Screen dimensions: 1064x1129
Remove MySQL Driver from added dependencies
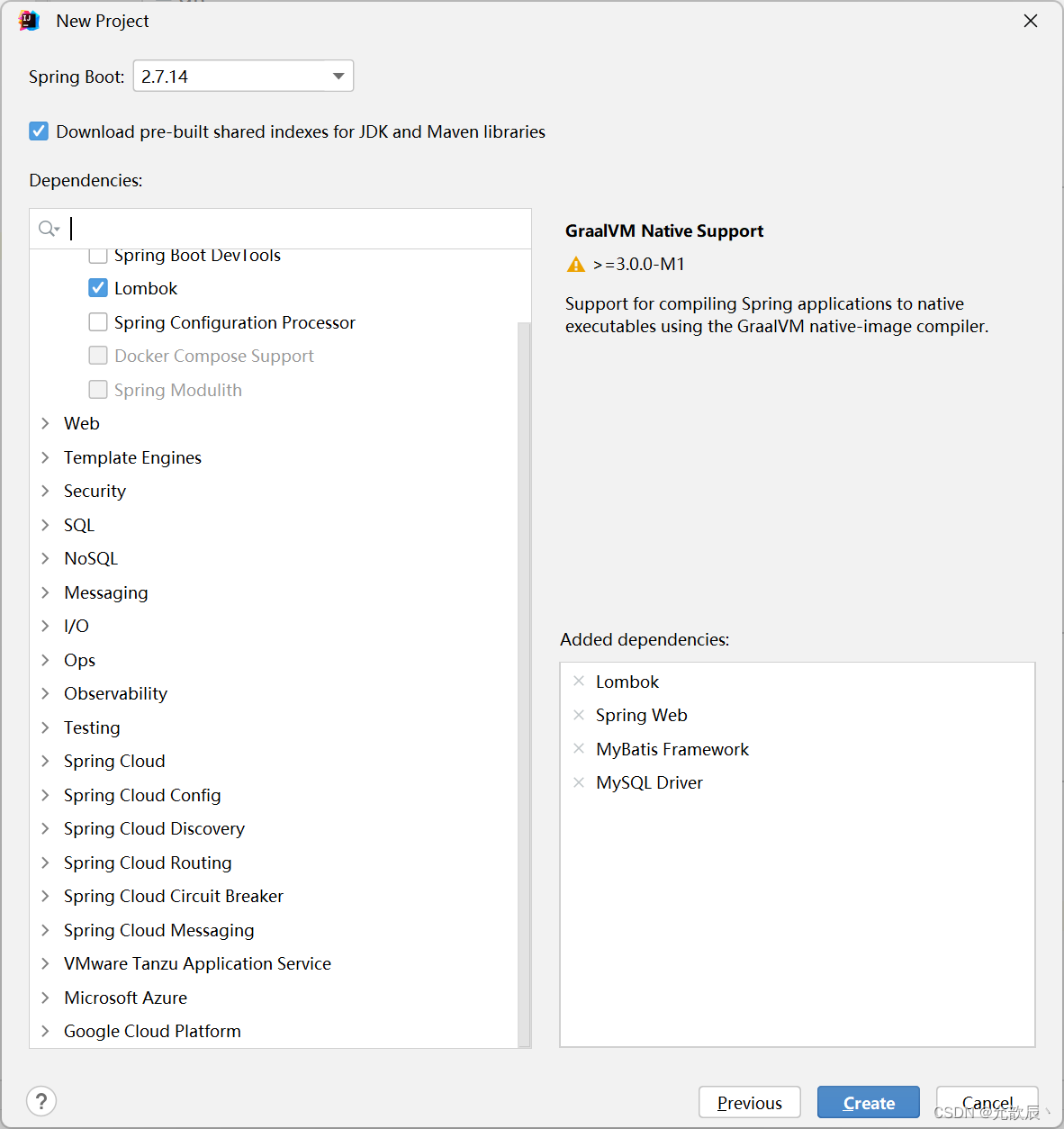click(579, 782)
